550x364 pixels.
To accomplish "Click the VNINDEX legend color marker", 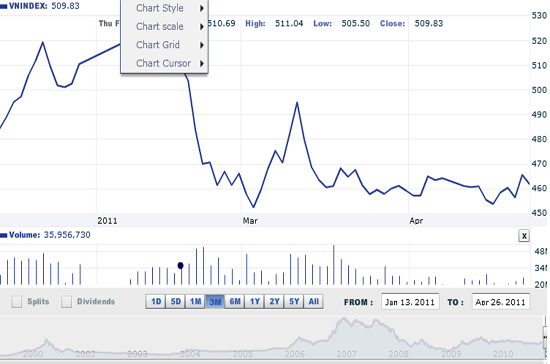I will click(4, 6).
